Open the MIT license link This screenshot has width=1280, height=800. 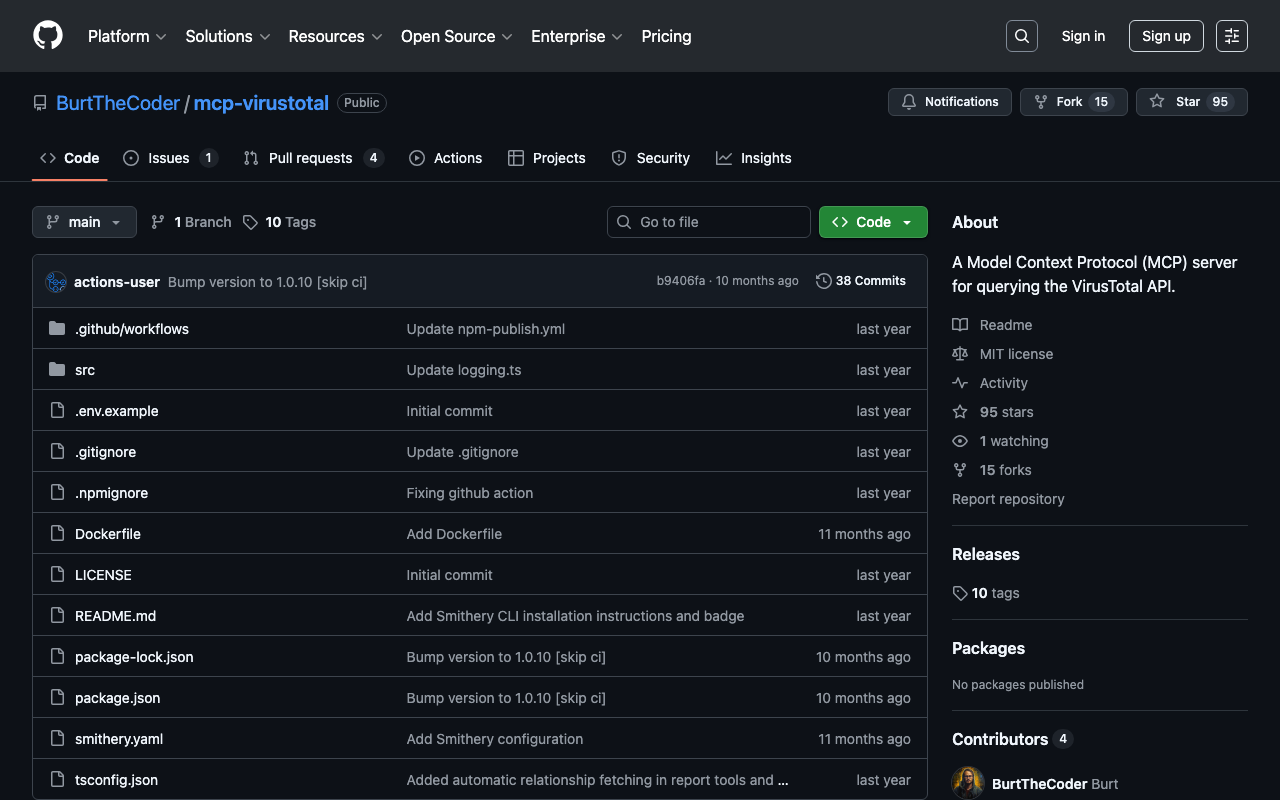tap(1016, 354)
